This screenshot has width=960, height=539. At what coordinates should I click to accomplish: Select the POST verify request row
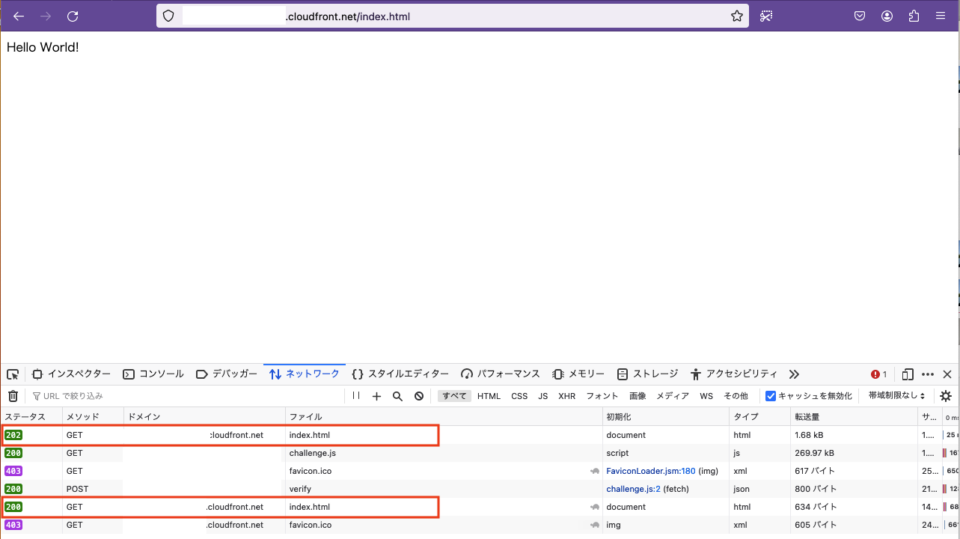[480, 489]
